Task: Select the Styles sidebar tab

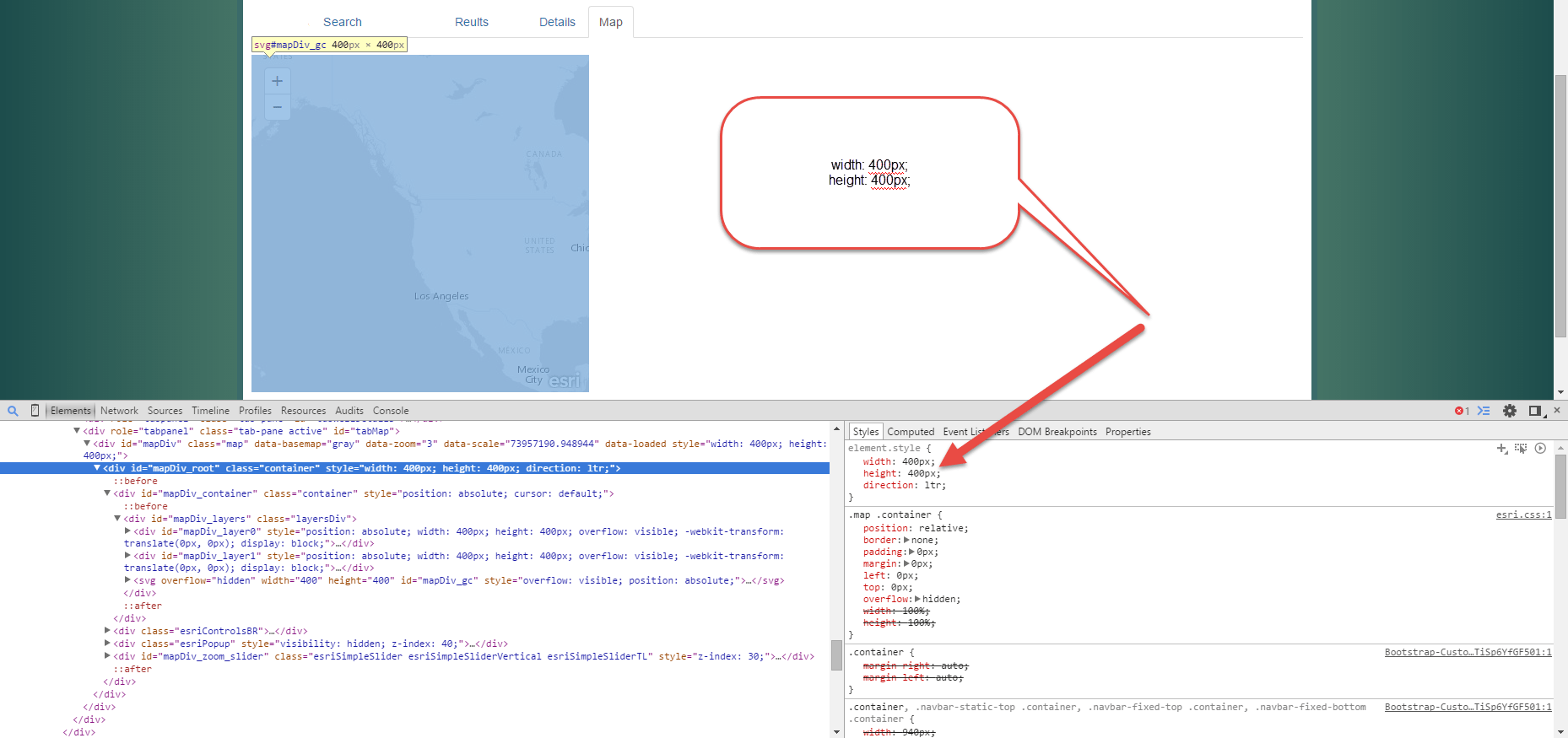Action: tap(865, 432)
